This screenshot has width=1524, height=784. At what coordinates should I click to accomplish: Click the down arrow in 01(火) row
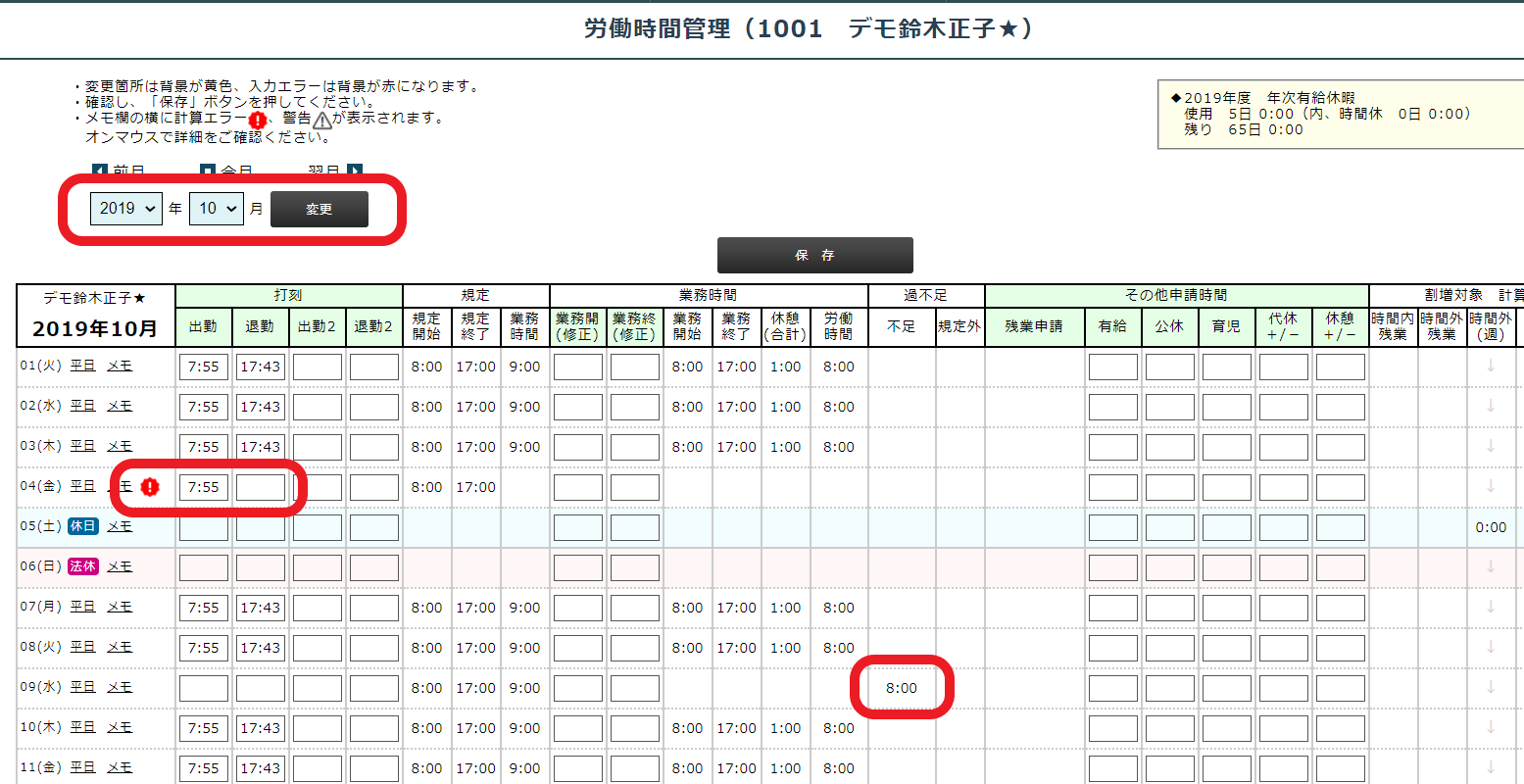coord(1491,367)
